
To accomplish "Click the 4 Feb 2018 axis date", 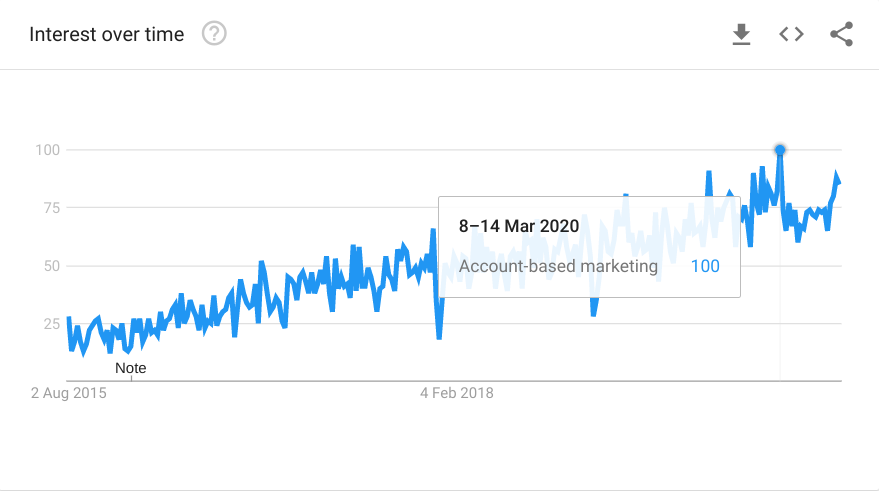I will pos(457,393).
